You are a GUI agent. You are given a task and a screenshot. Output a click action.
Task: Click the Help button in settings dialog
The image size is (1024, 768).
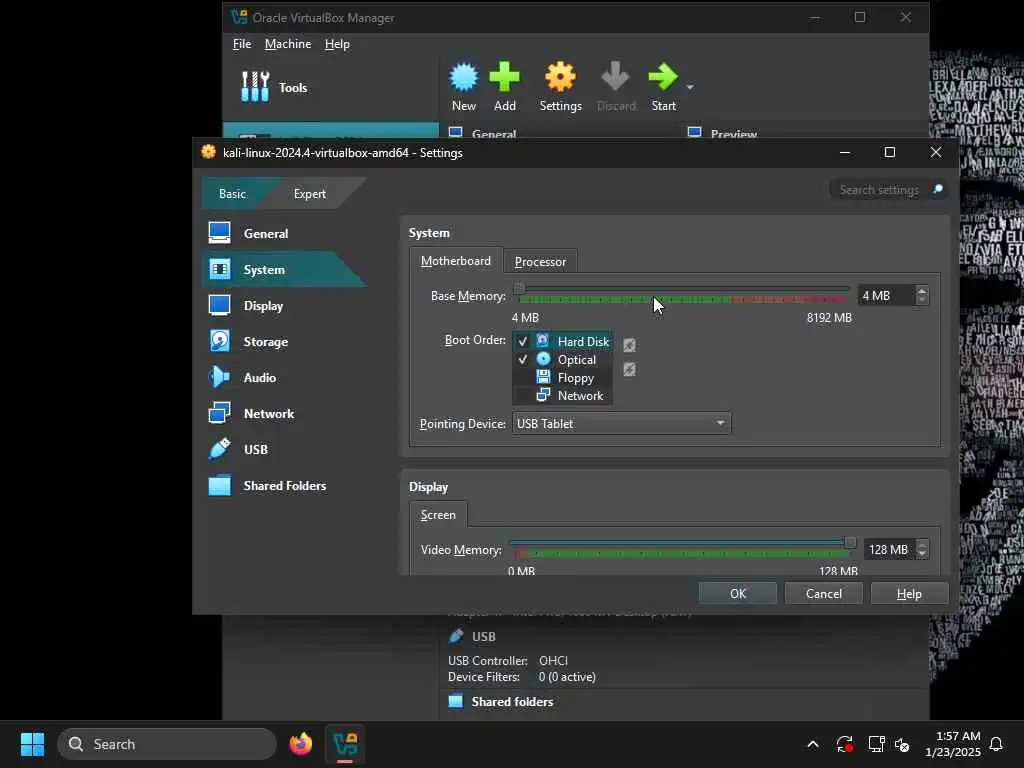click(909, 593)
